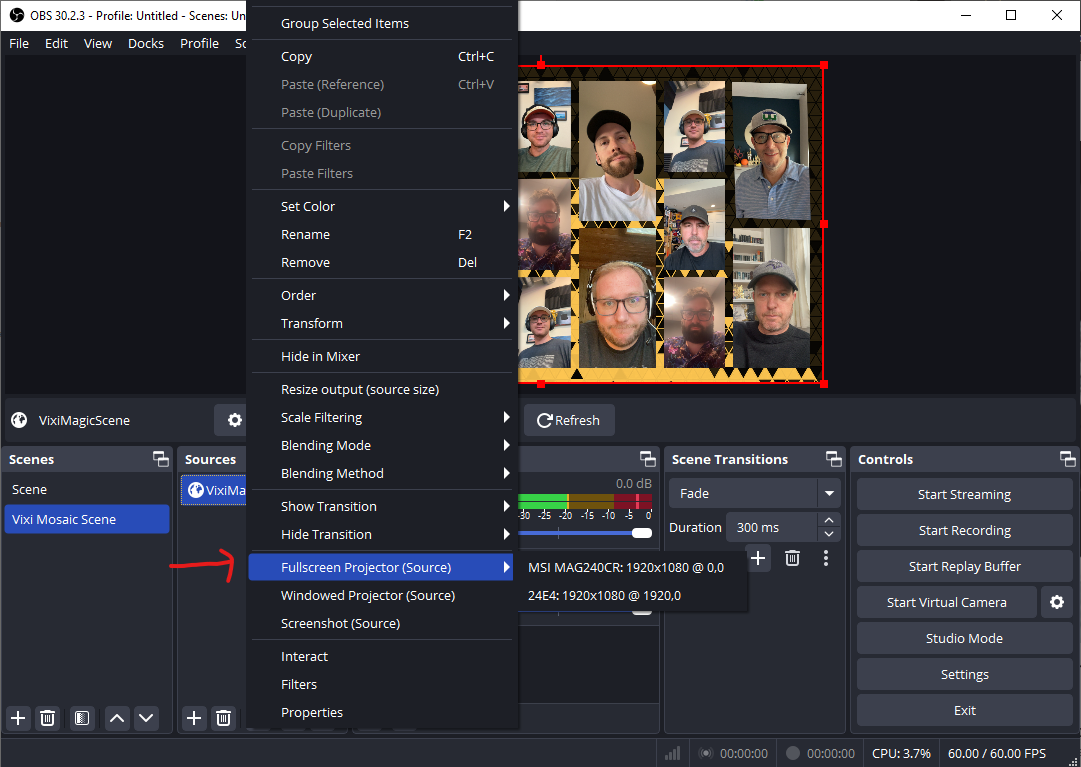This screenshot has height=767, width=1081.
Task: Open the Docks menu
Action: [x=146, y=43]
